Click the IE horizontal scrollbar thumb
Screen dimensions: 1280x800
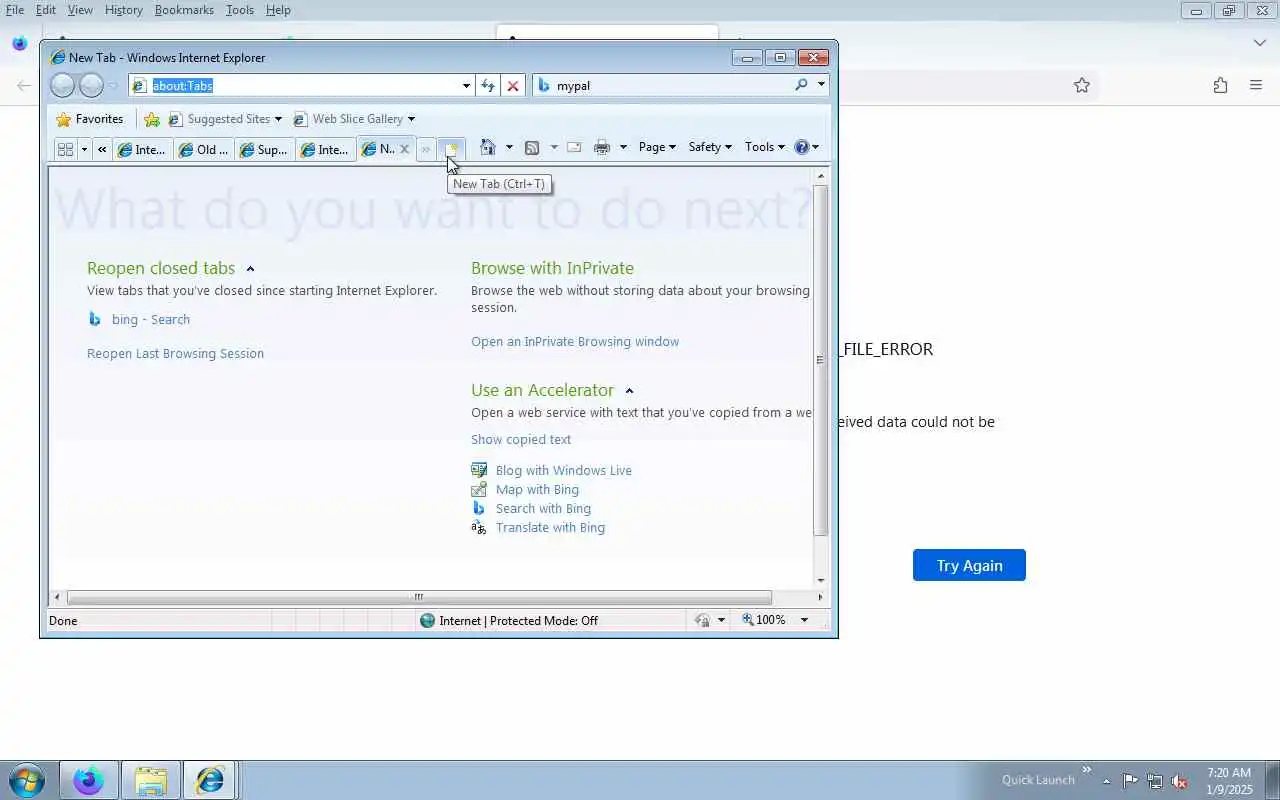[x=419, y=597]
